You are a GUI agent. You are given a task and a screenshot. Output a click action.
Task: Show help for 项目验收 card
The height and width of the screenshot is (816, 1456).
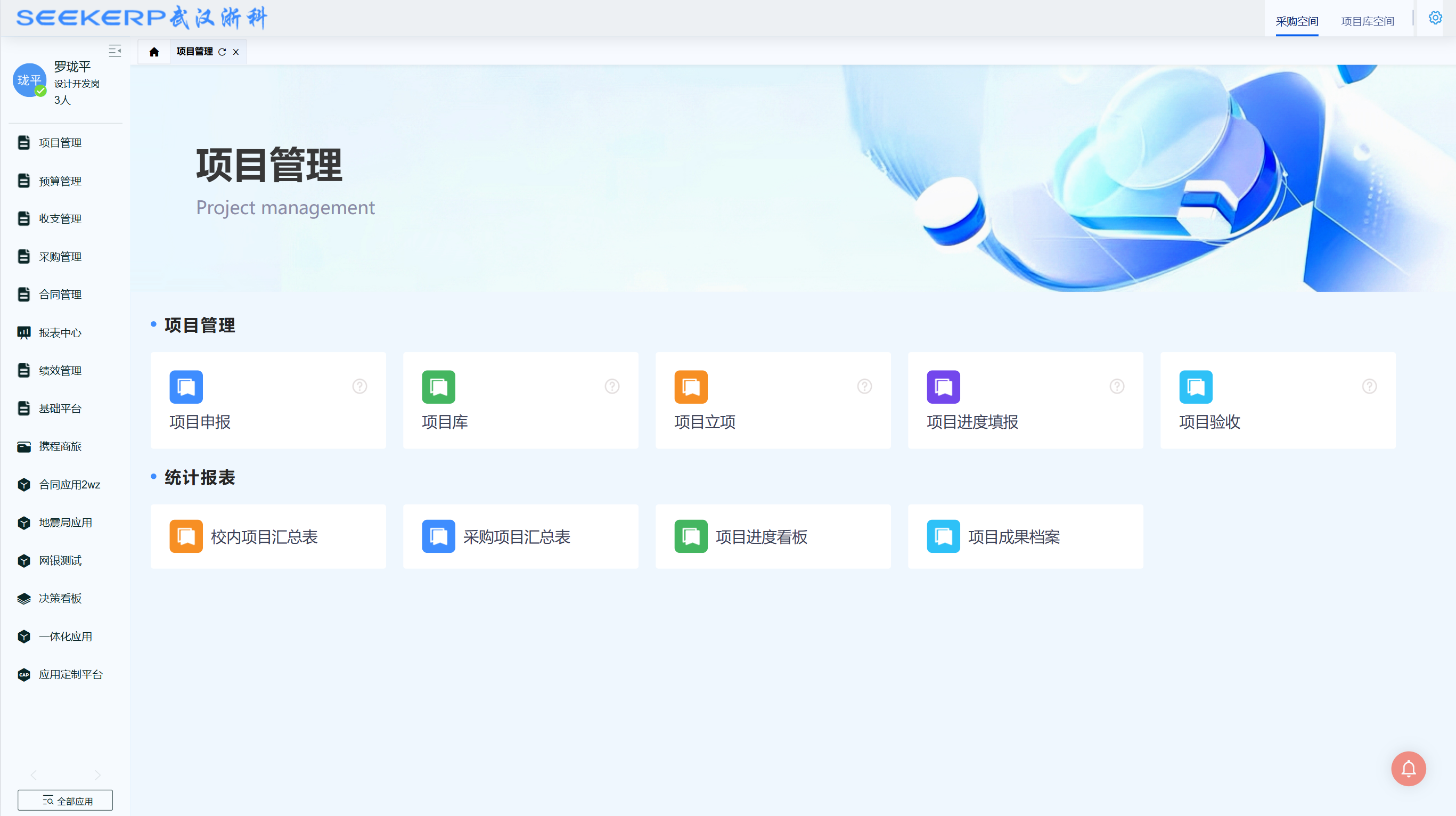(1370, 386)
